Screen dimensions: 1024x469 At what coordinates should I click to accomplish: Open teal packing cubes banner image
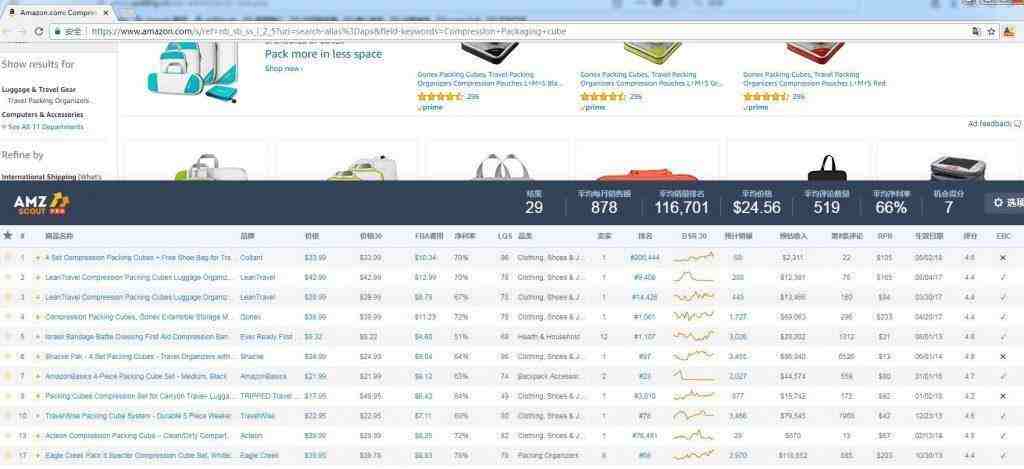193,73
